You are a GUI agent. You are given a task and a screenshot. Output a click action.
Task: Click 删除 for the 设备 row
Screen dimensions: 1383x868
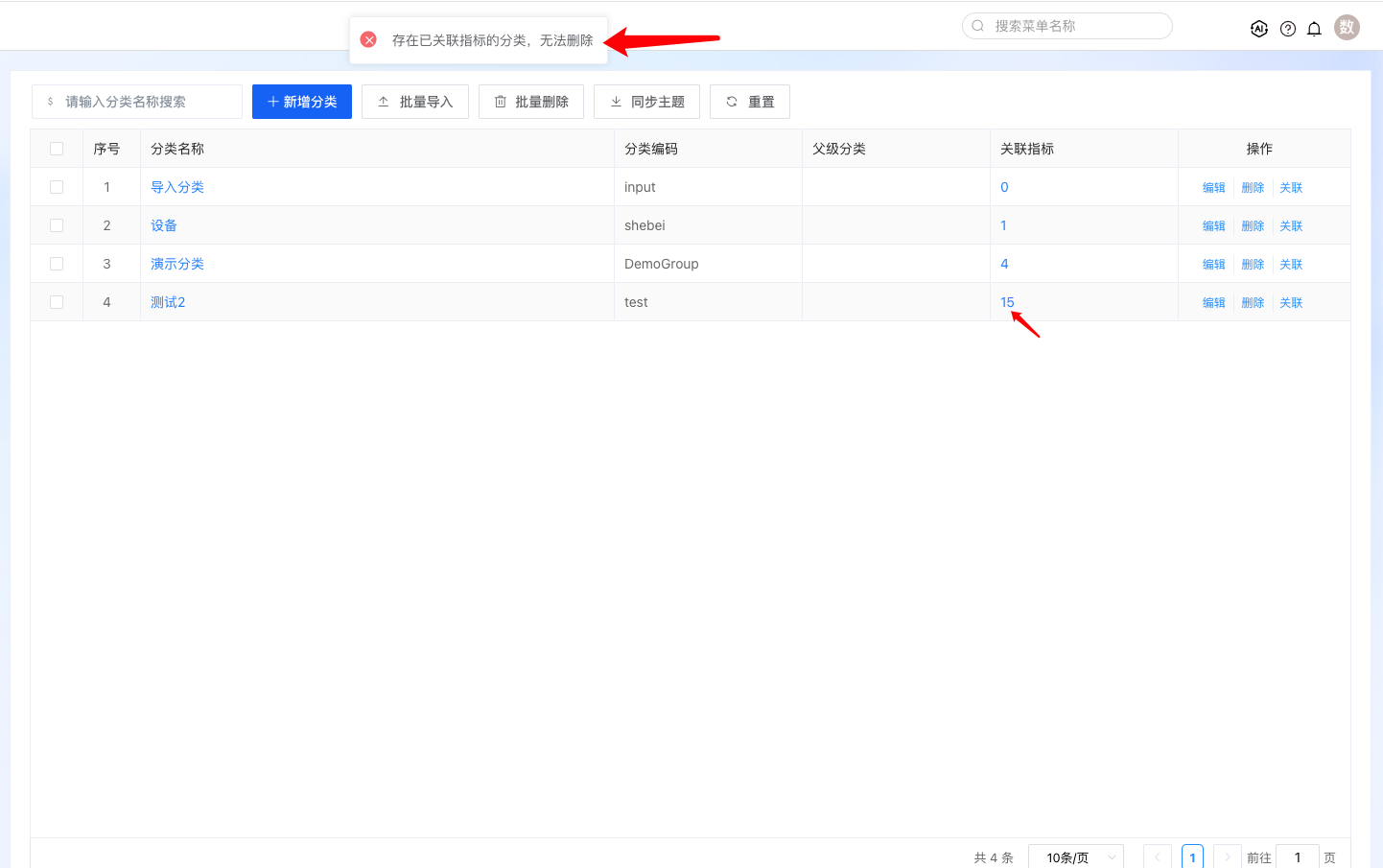pos(1253,226)
